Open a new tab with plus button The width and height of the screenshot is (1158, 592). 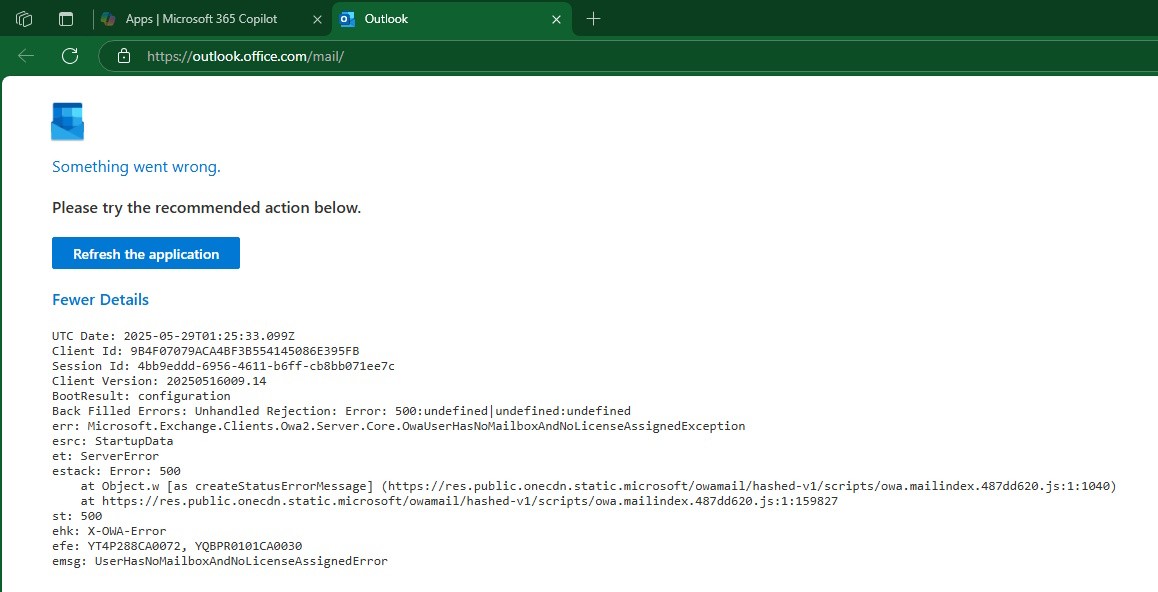(593, 19)
